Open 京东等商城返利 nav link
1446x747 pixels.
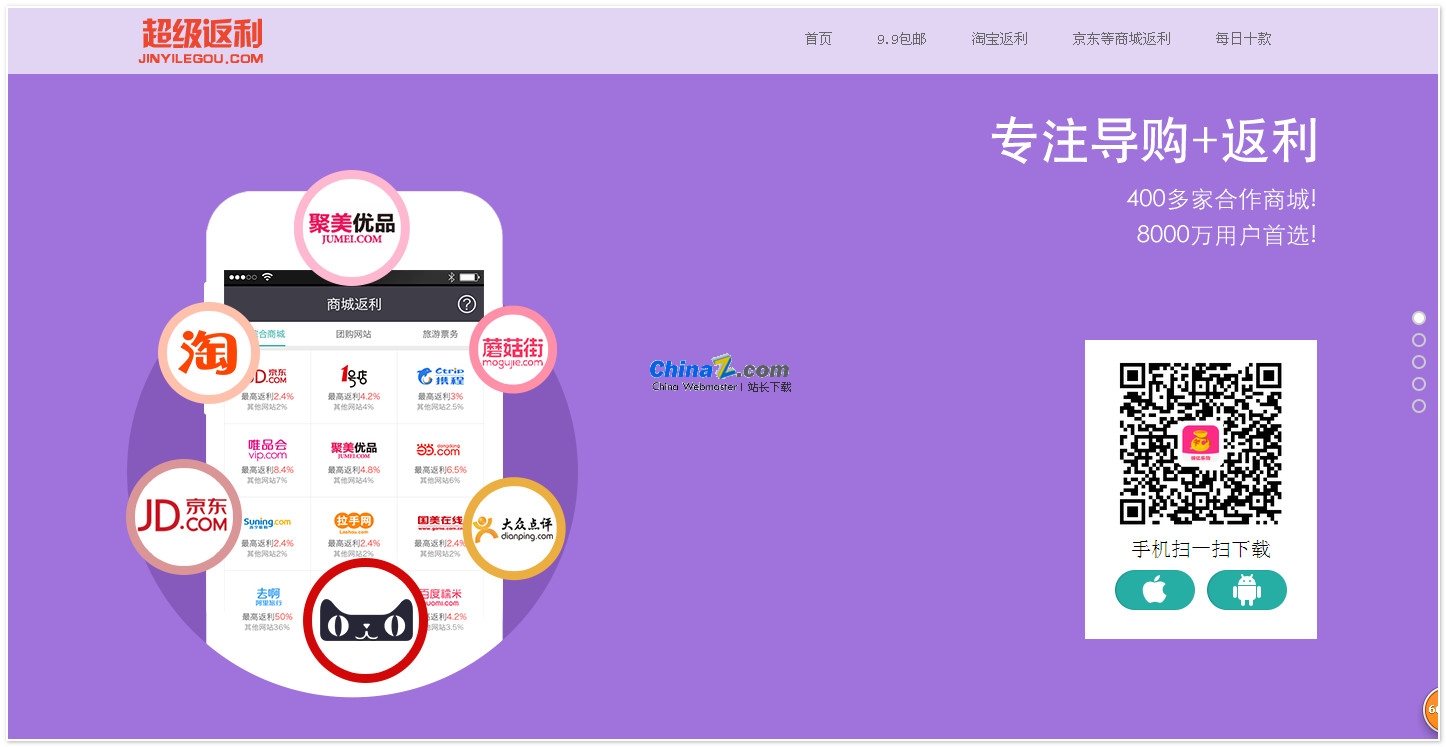point(1121,39)
